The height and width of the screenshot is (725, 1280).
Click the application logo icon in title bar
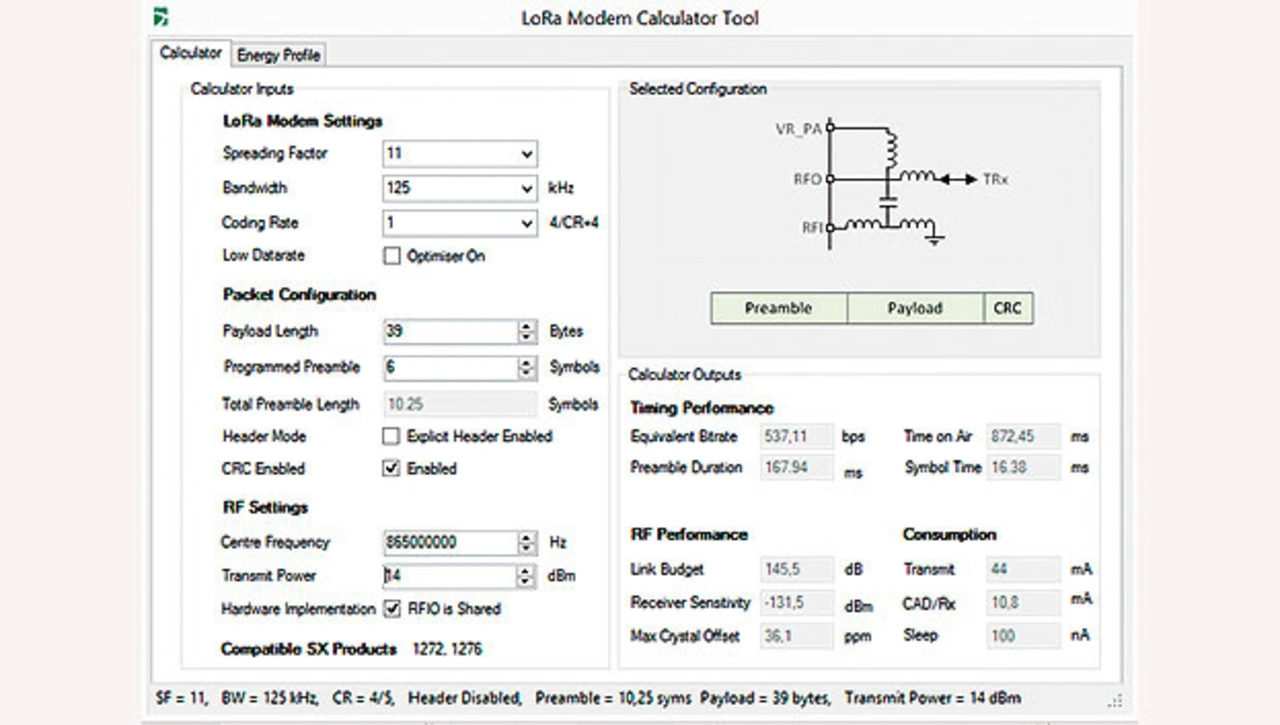click(159, 17)
